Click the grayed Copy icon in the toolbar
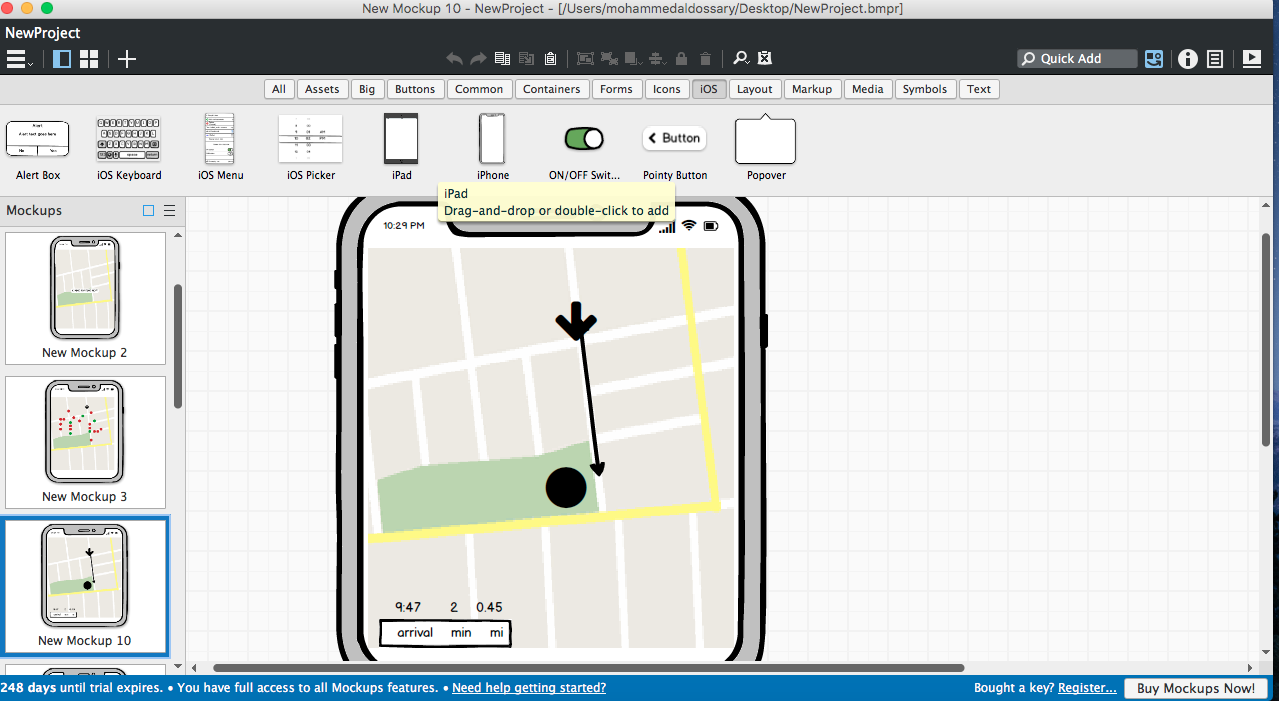Image resolution: width=1279 pixels, height=701 pixels. pos(526,59)
